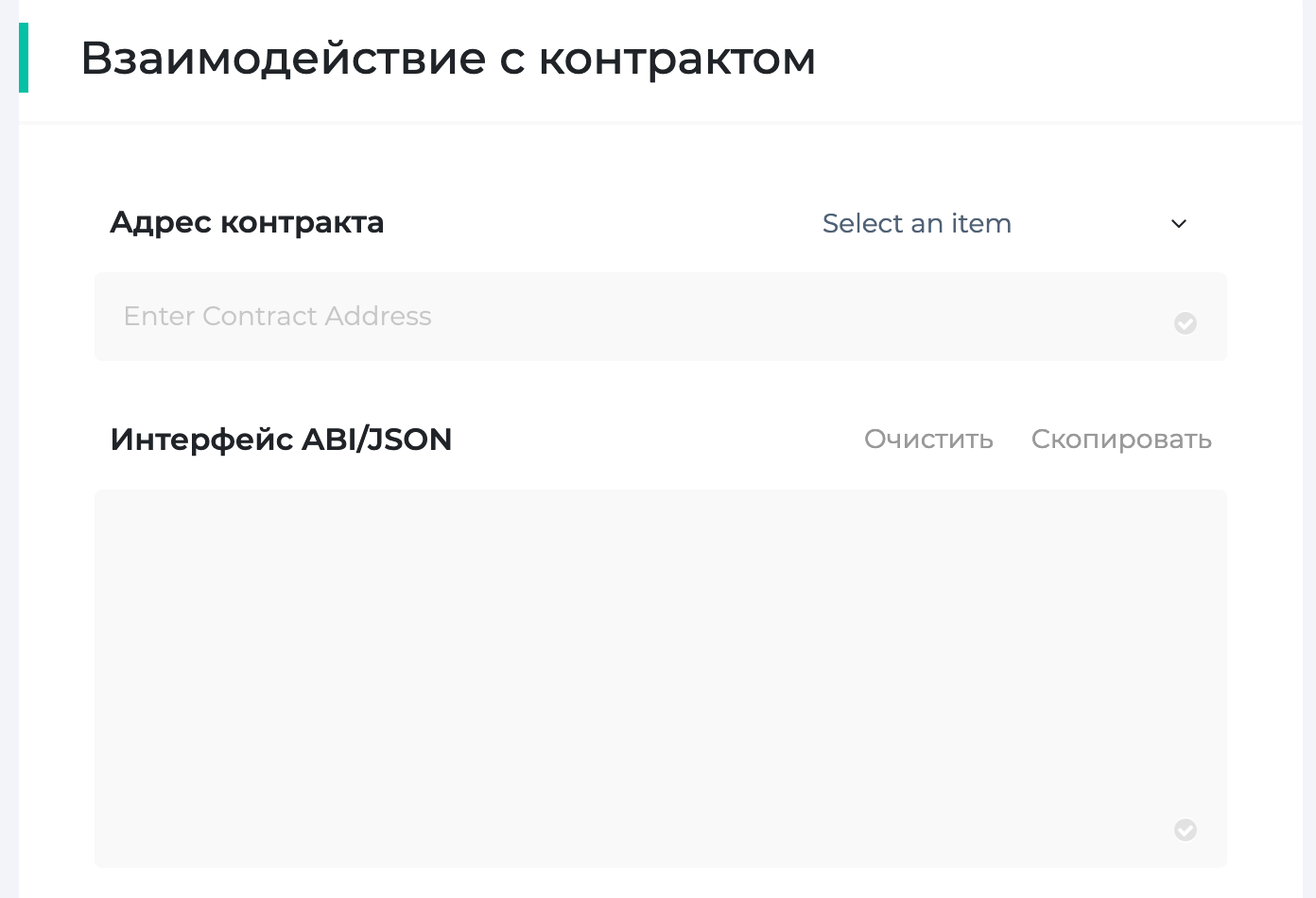Screen dimensions: 1316x898
Task: Click the Очистить button next to Скопировать
Action: [x=928, y=440]
